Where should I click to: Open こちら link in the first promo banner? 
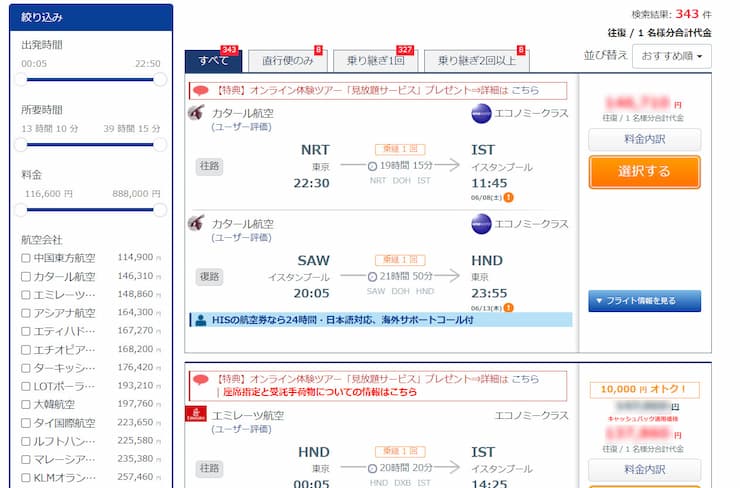coord(525,90)
